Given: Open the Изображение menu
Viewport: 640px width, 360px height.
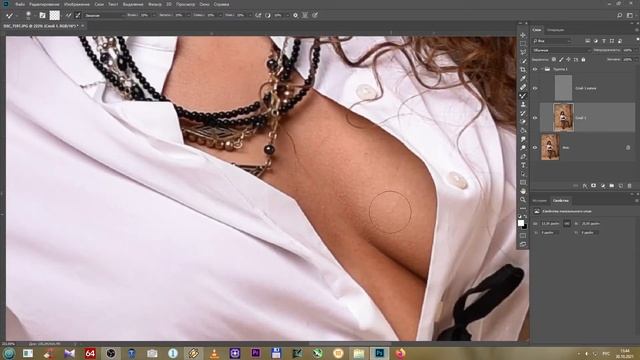Looking at the screenshot, I should 77,4.
